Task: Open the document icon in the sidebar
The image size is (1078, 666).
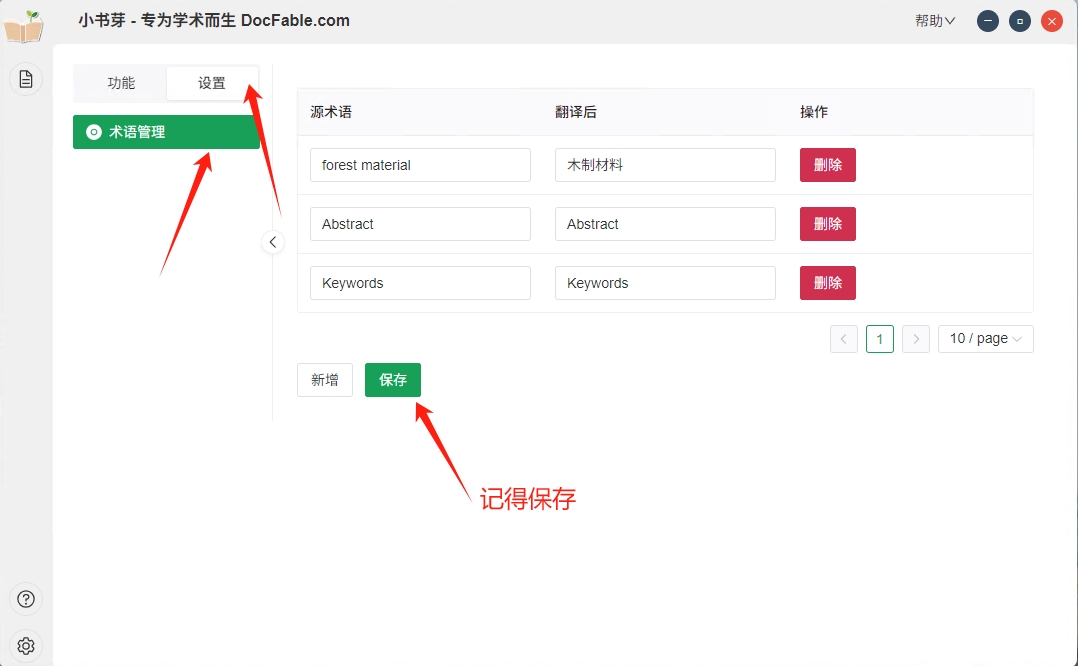Action: click(26, 79)
